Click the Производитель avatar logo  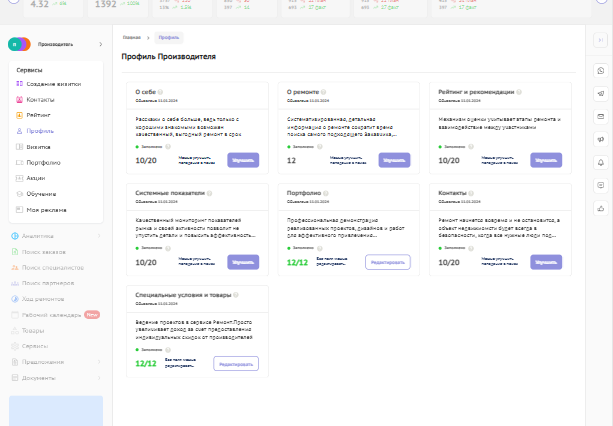[x=19, y=44]
